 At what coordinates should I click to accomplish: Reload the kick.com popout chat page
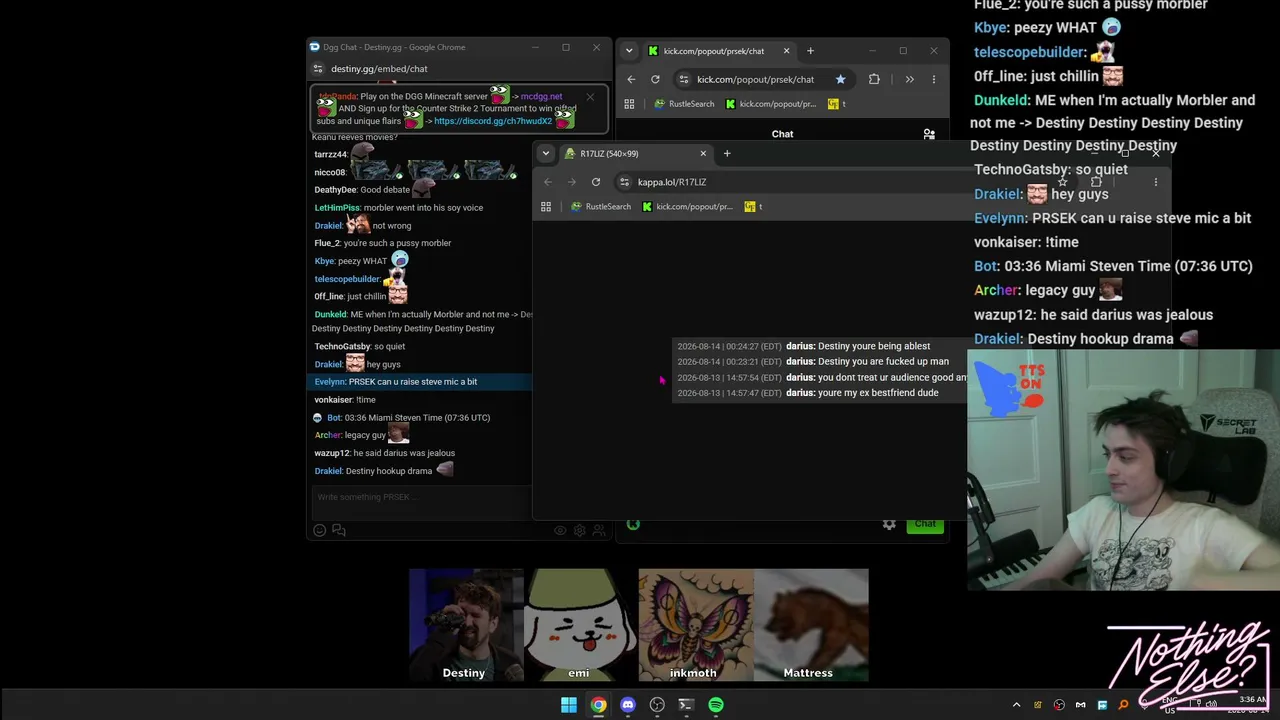tap(655, 79)
